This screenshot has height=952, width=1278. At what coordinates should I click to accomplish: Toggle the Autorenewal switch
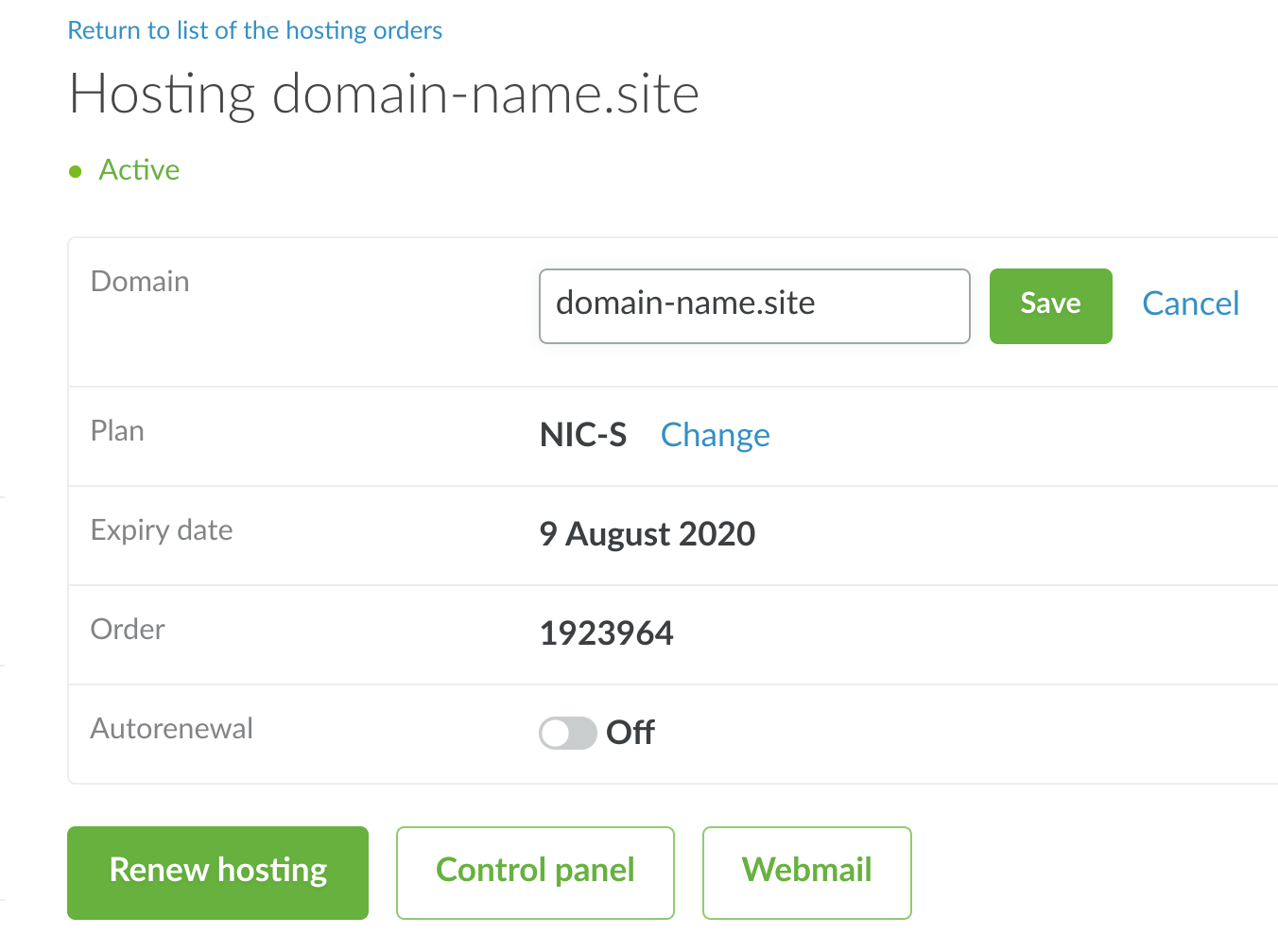point(567,733)
